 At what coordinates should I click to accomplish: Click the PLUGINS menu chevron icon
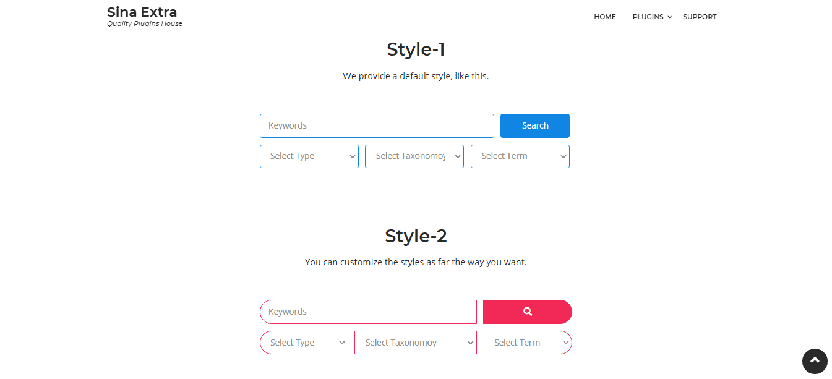(x=670, y=17)
